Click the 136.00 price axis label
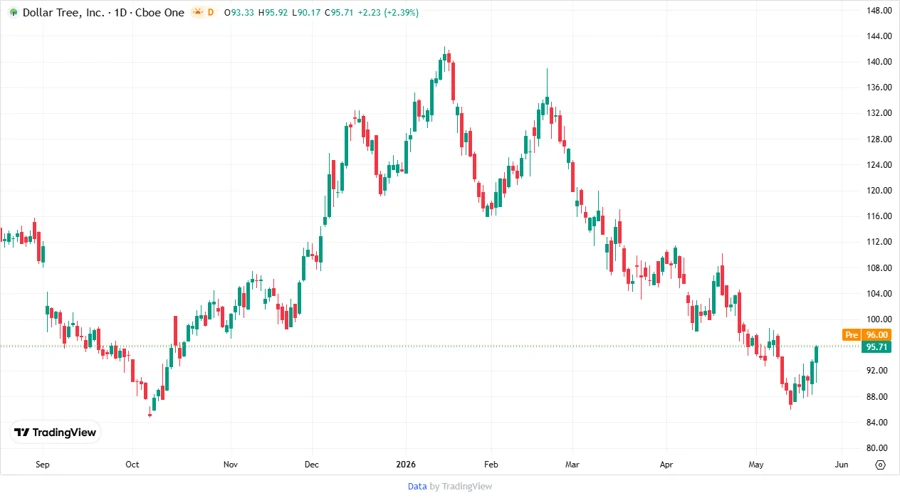This screenshot has height=498, width=900. tap(879, 88)
